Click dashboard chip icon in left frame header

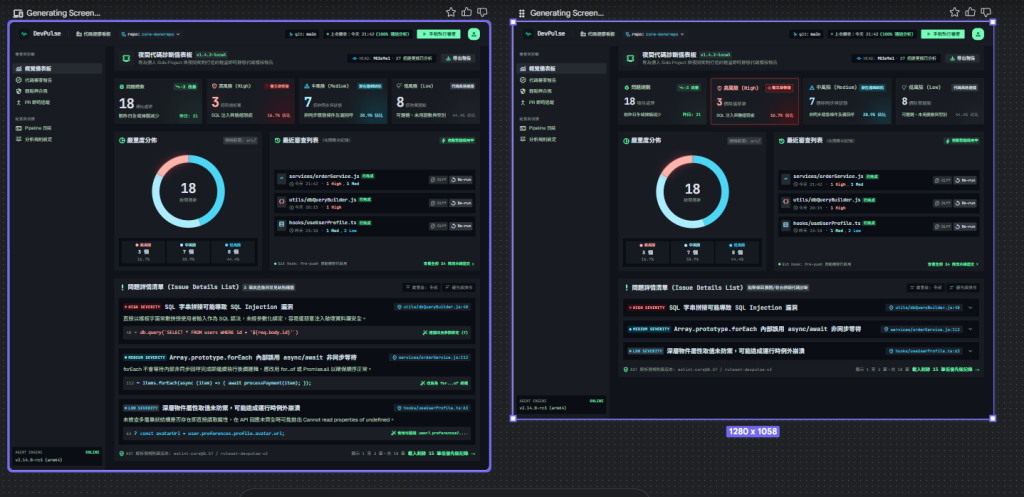point(127,58)
